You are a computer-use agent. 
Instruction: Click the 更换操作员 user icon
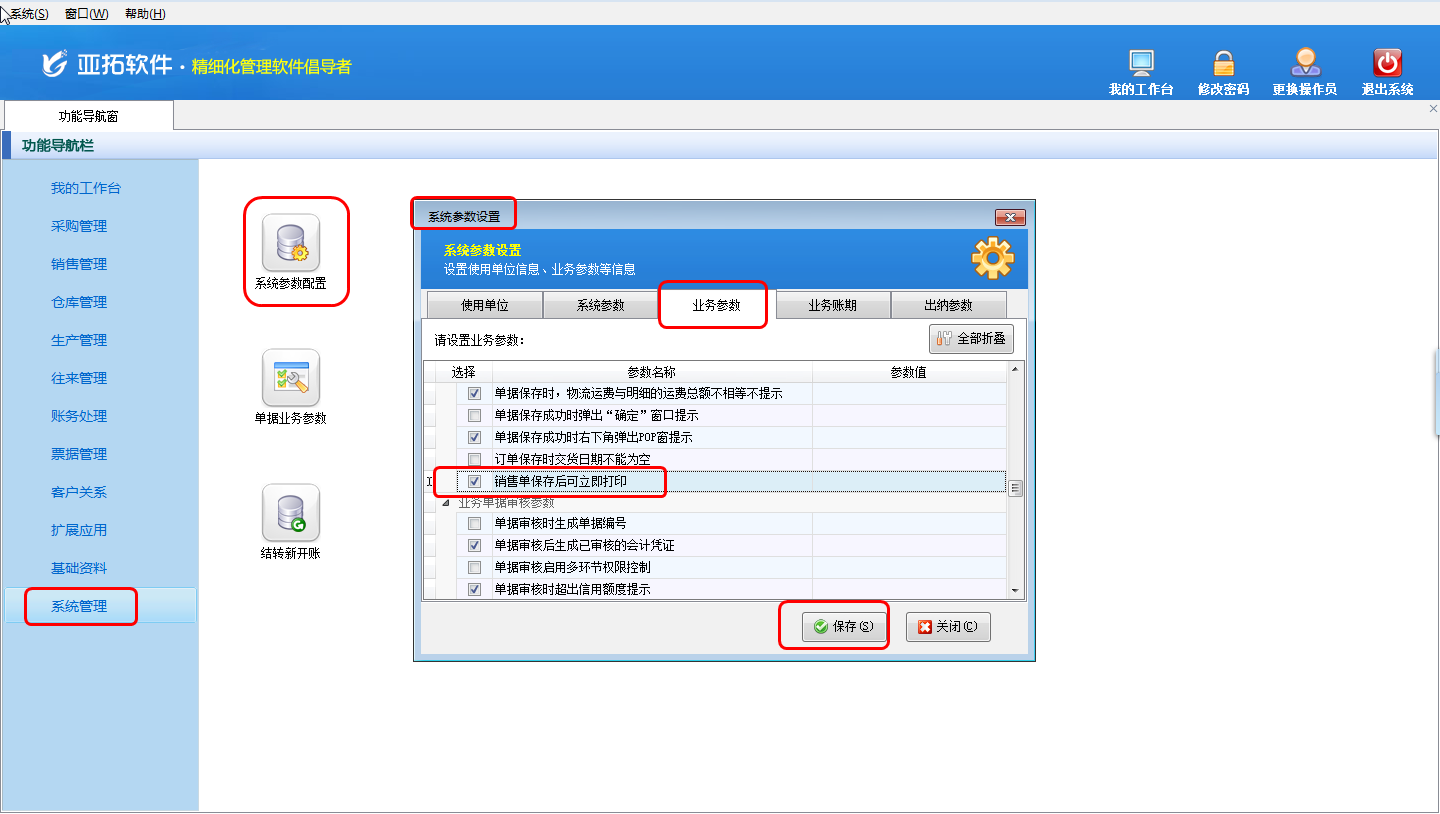[1304, 65]
